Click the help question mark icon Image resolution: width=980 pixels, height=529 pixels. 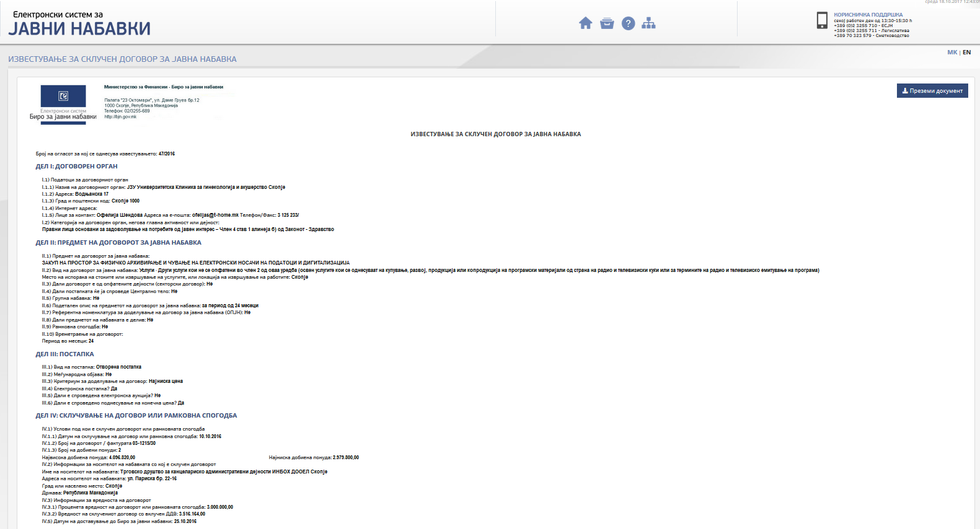tap(628, 23)
